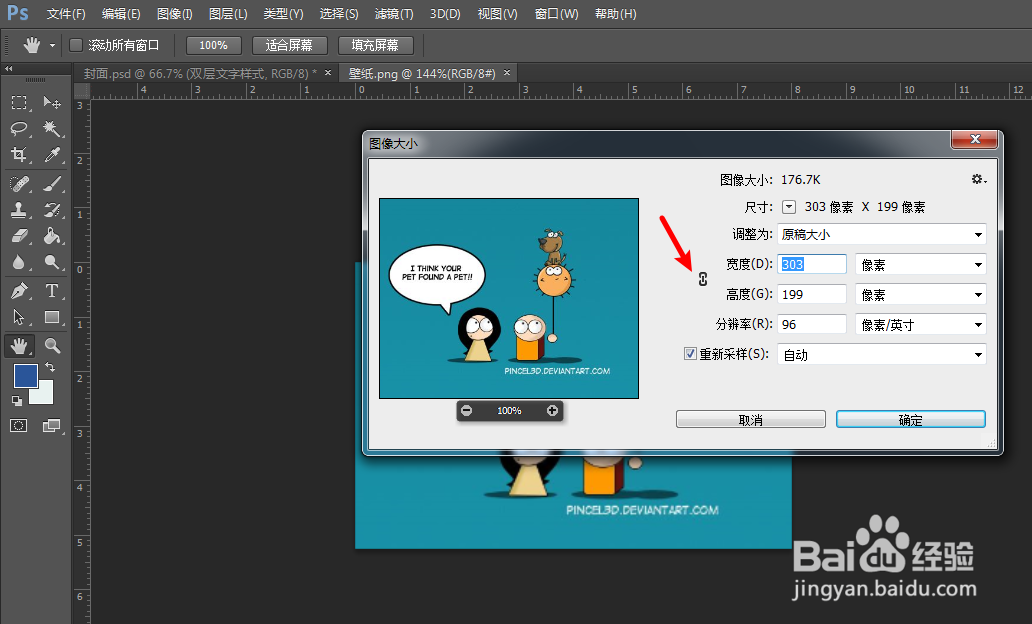Select the Crop tool

coord(19,155)
